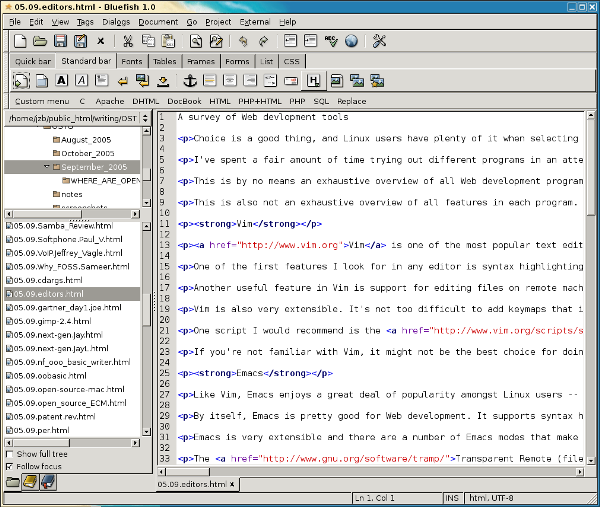Click the Italic A icon

(x=82, y=81)
